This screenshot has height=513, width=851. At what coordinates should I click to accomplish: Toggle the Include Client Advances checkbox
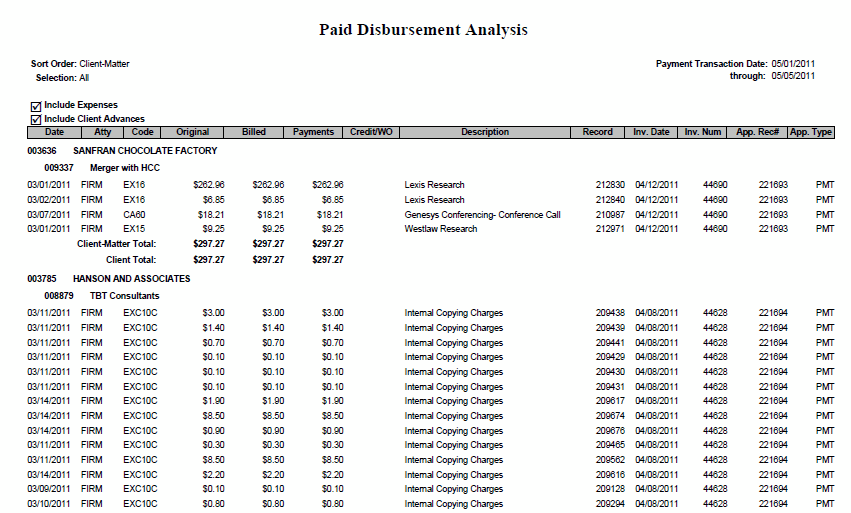point(36,120)
